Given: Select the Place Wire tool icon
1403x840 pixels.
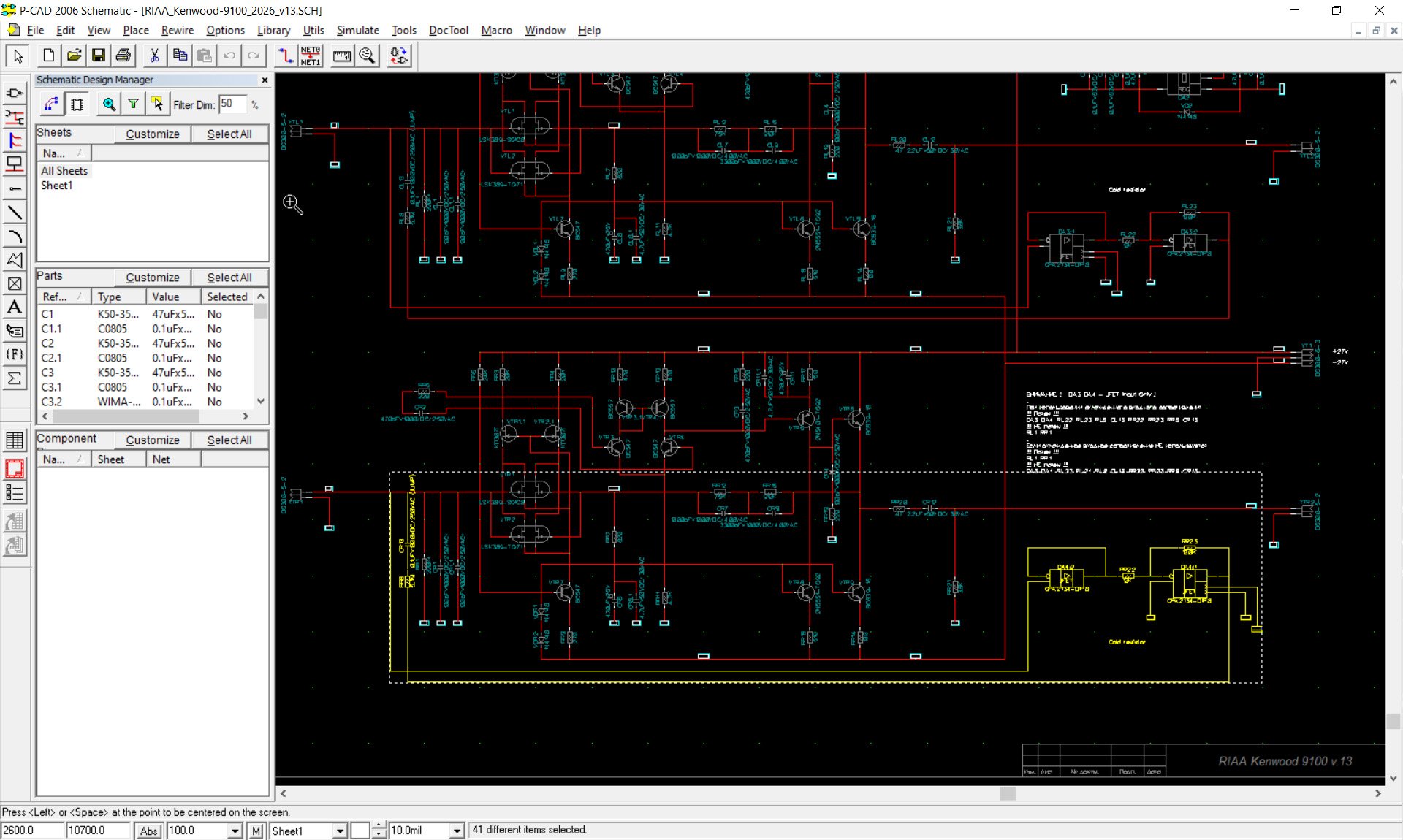Looking at the screenshot, I should tap(15, 117).
